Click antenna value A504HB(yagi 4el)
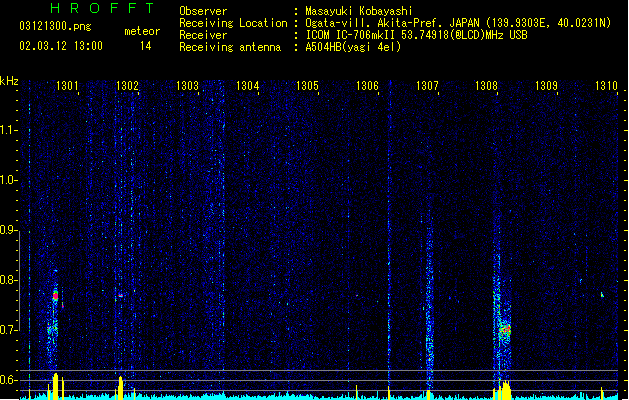This screenshot has width=629, height=400. point(353,47)
